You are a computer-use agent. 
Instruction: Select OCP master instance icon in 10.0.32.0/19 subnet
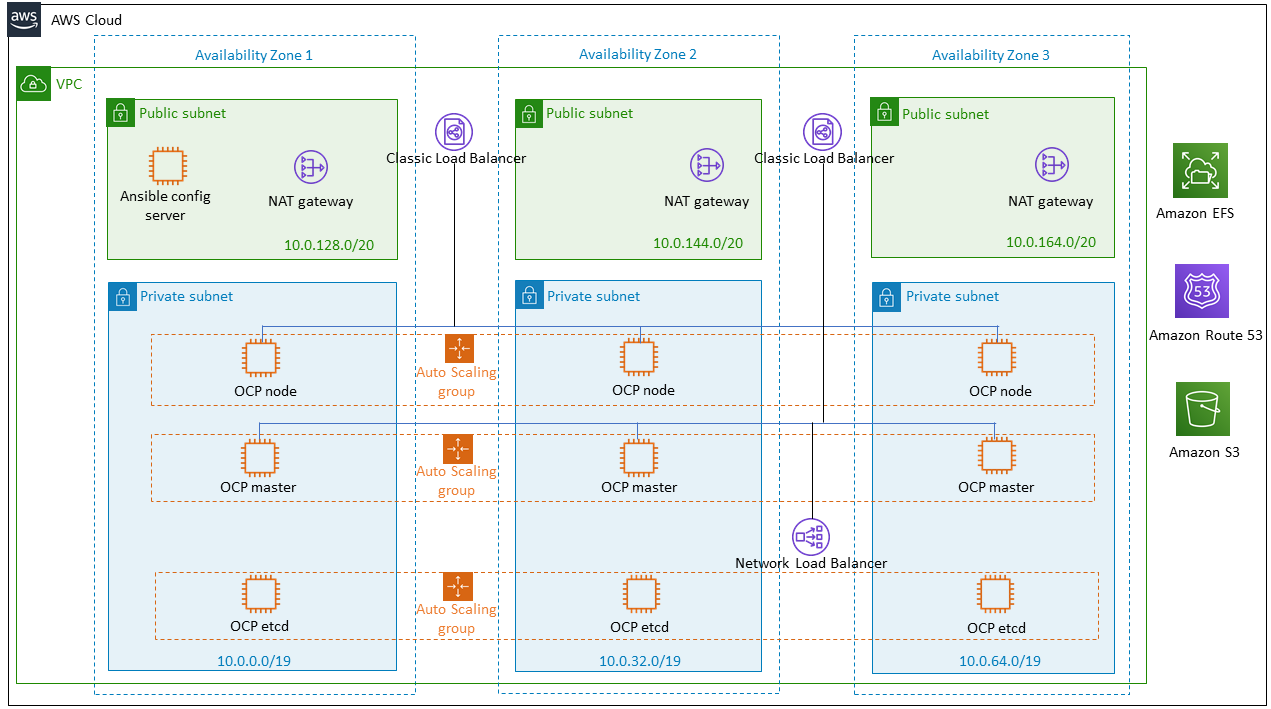click(639, 457)
